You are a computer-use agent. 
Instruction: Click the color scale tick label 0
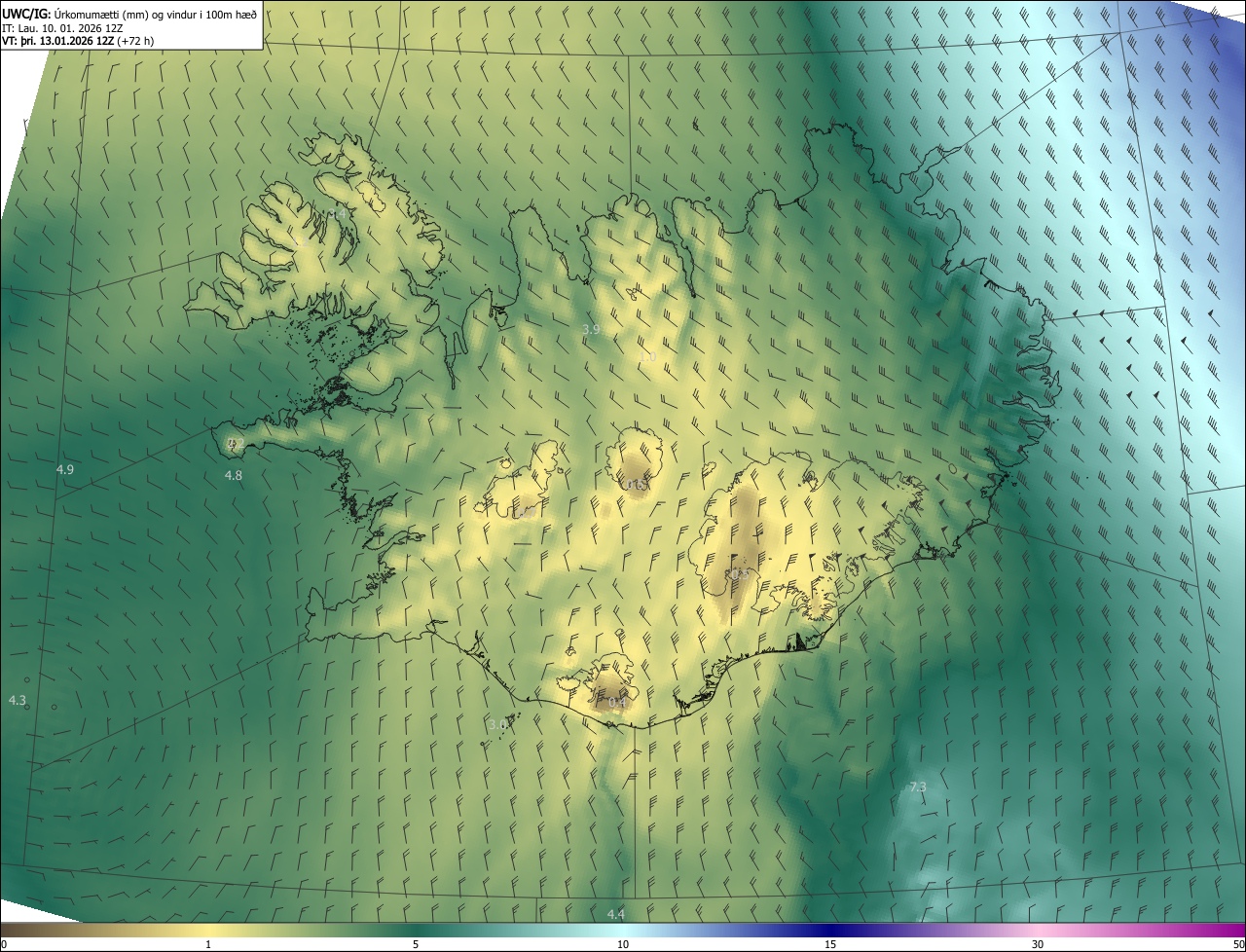4,945
